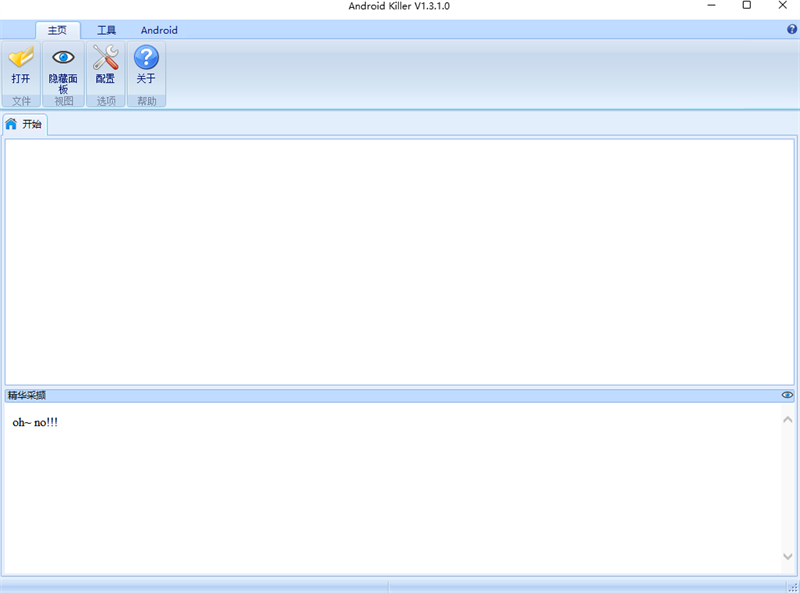Click the 视图 group label
Viewport: 800px width, 593px height.
click(64, 101)
